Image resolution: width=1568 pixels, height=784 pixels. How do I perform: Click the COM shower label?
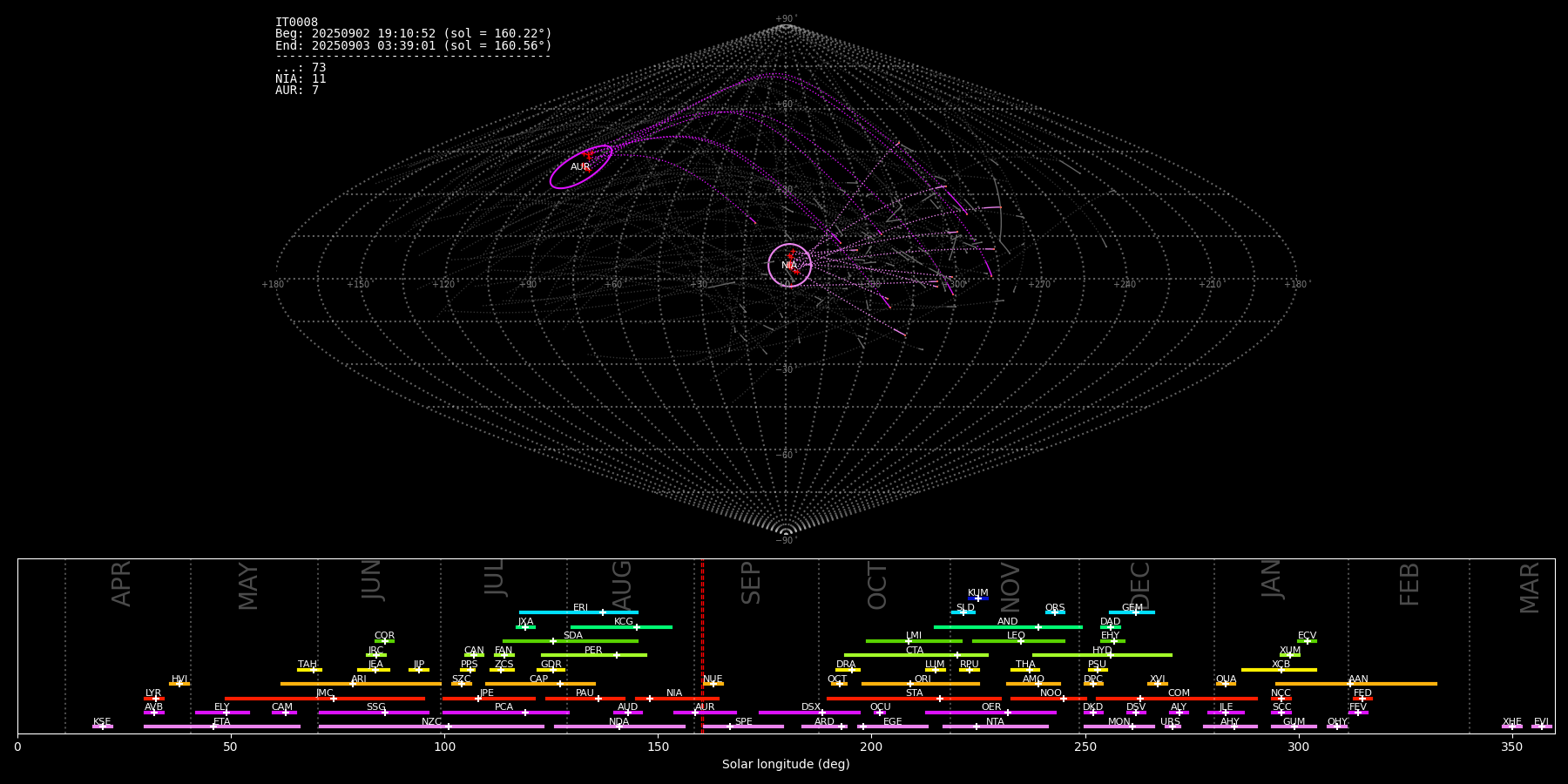tap(1179, 693)
